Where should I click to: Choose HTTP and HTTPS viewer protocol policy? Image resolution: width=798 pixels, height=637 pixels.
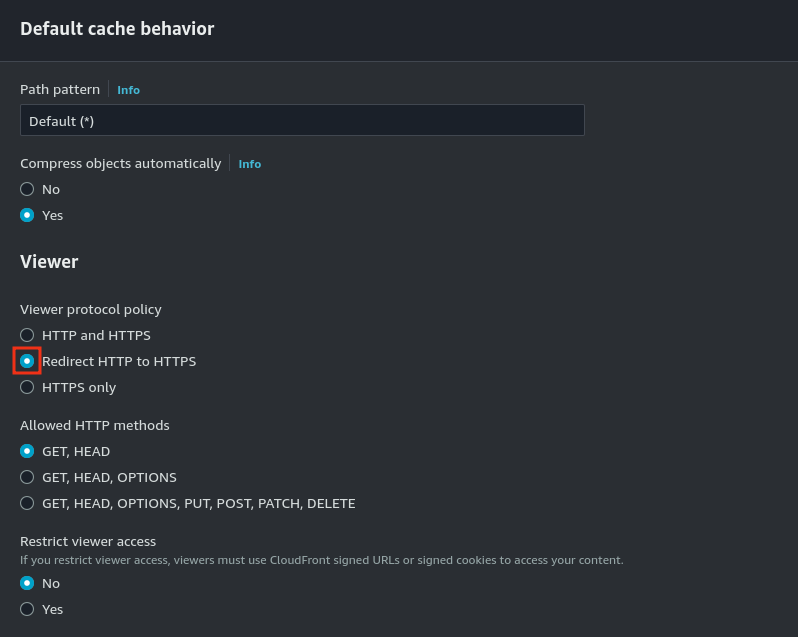(27, 335)
